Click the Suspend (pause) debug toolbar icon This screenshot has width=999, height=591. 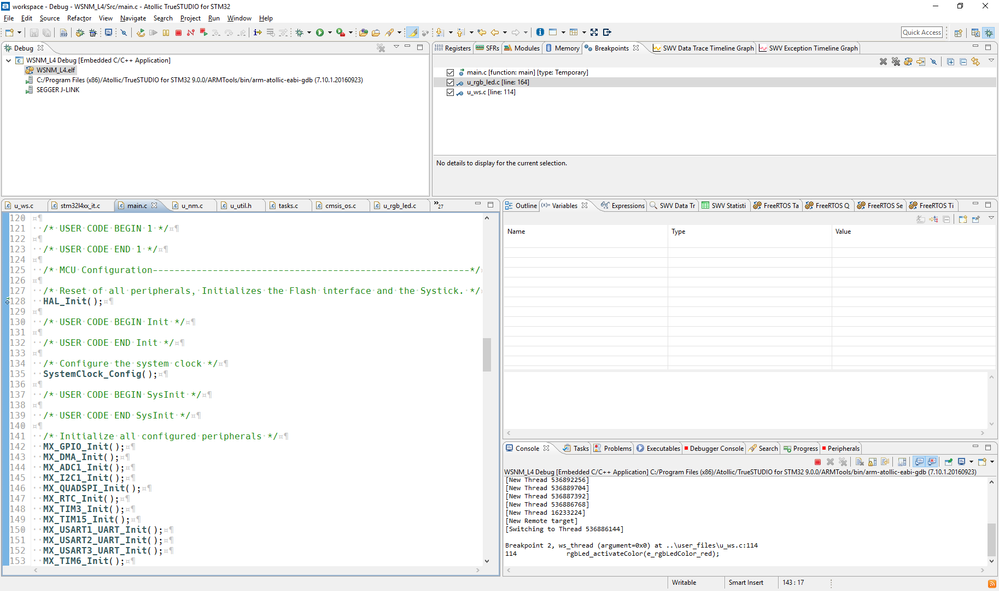pos(166,32)
